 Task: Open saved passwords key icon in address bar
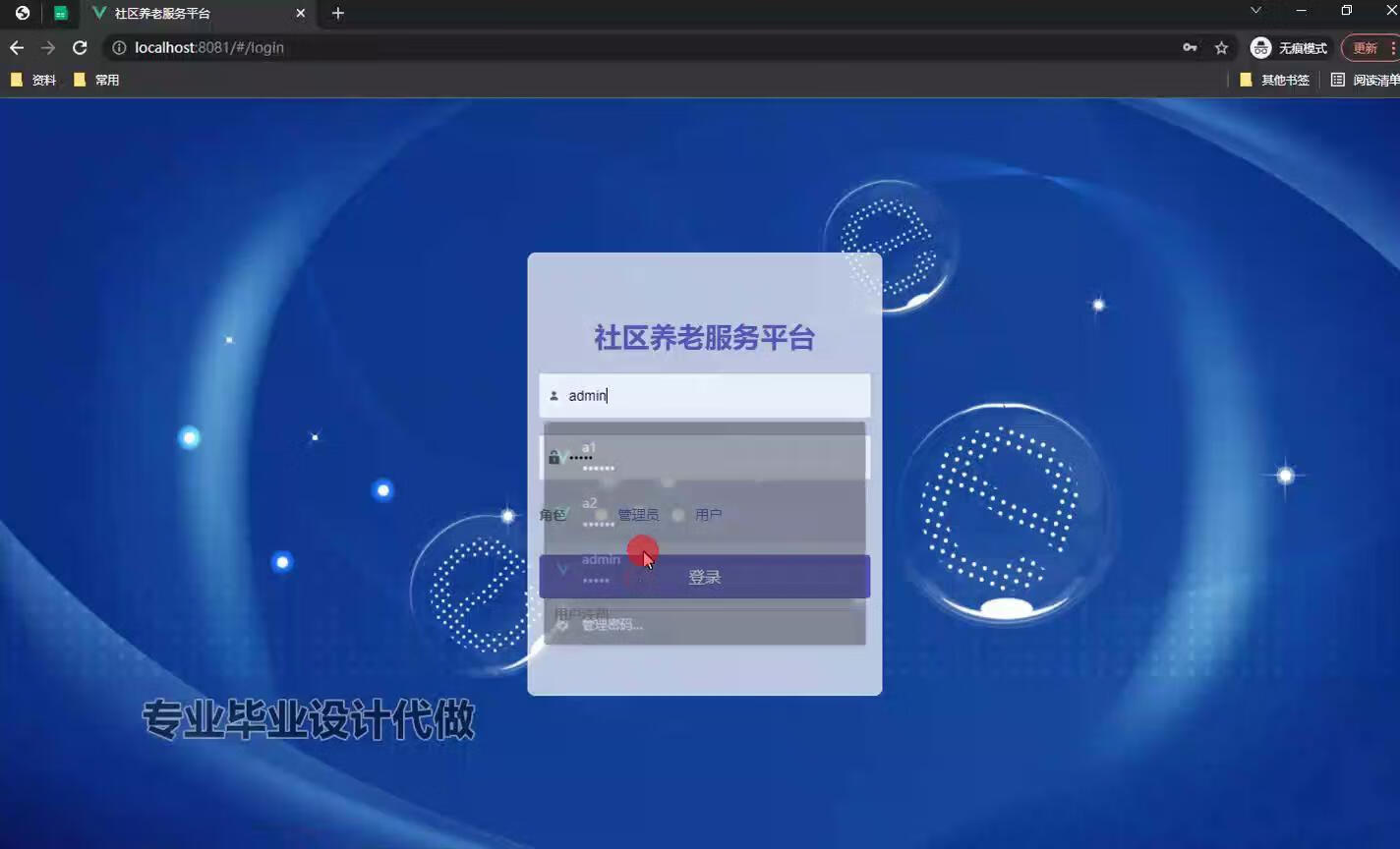[1190, 47]
